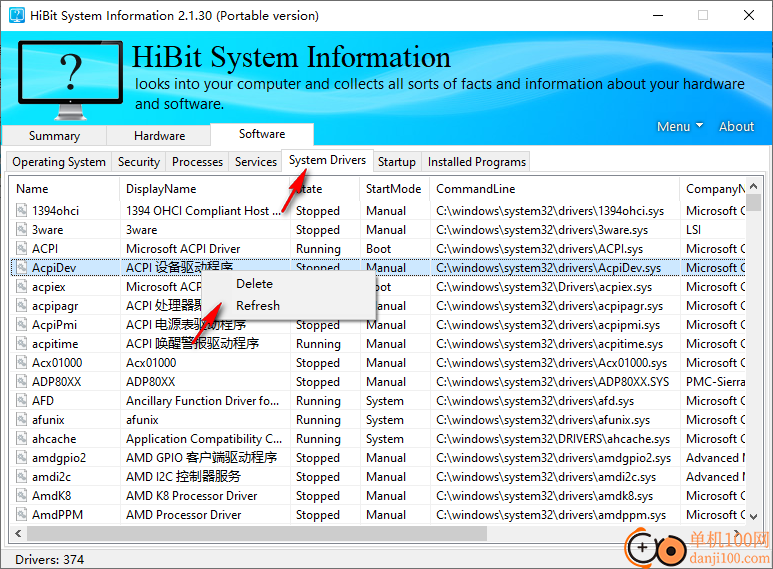Click the System start mode of afunix
This screenshot has width=773, height=569.
click(x=385, y=420)
